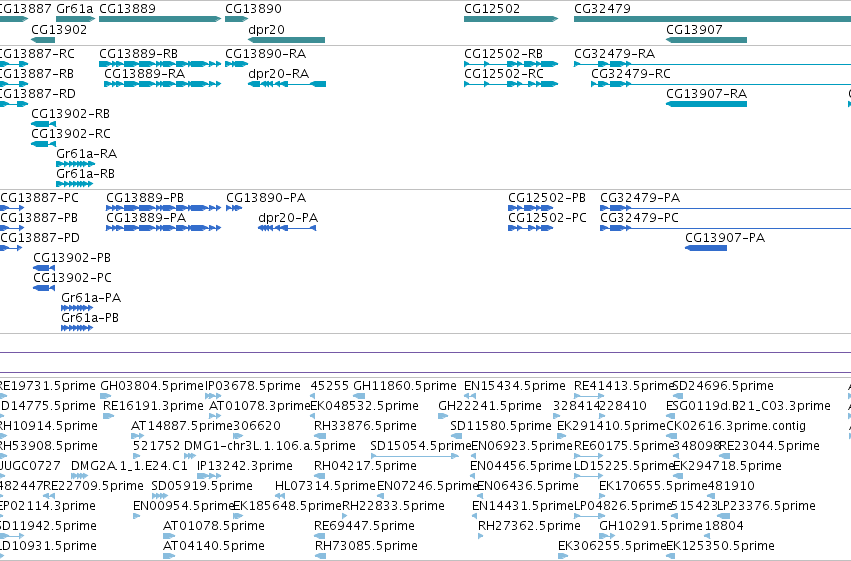Click the CG13887-PD protein label
This screenshot has height=561, width=851.
tap(40, 238)
